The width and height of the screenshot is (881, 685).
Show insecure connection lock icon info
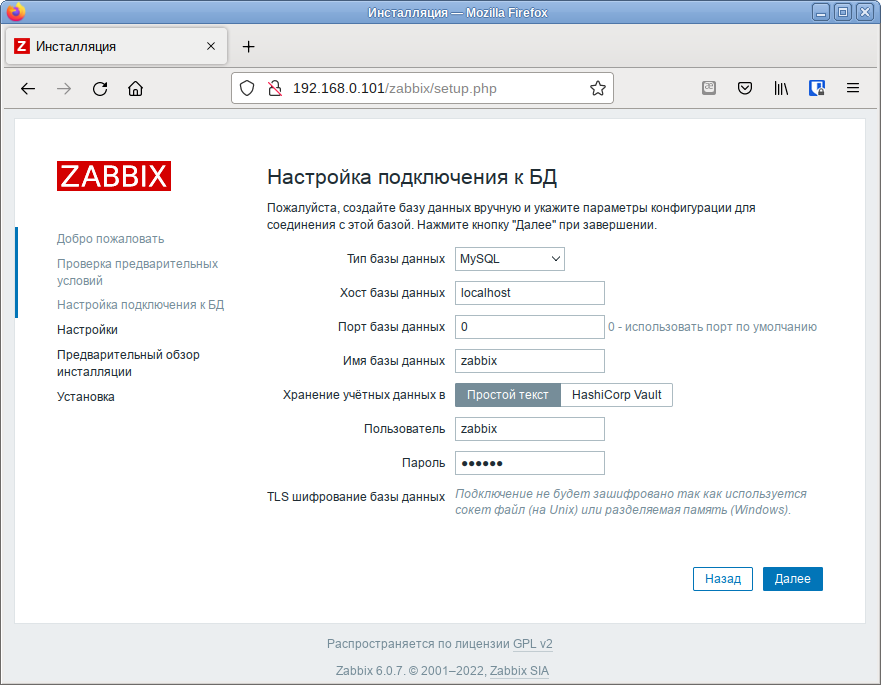275,88
